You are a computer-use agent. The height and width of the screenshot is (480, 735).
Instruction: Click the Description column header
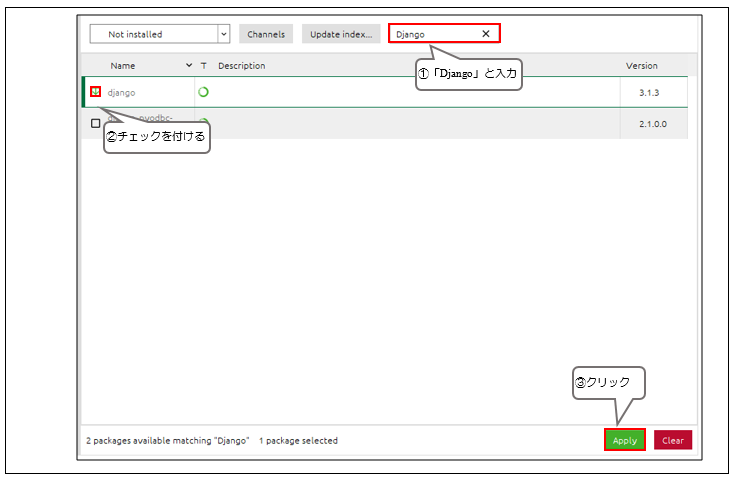tap(241, 66)
